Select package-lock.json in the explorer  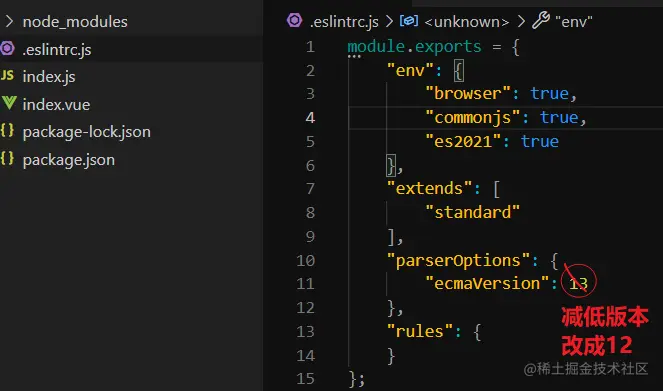pos(87,132)
